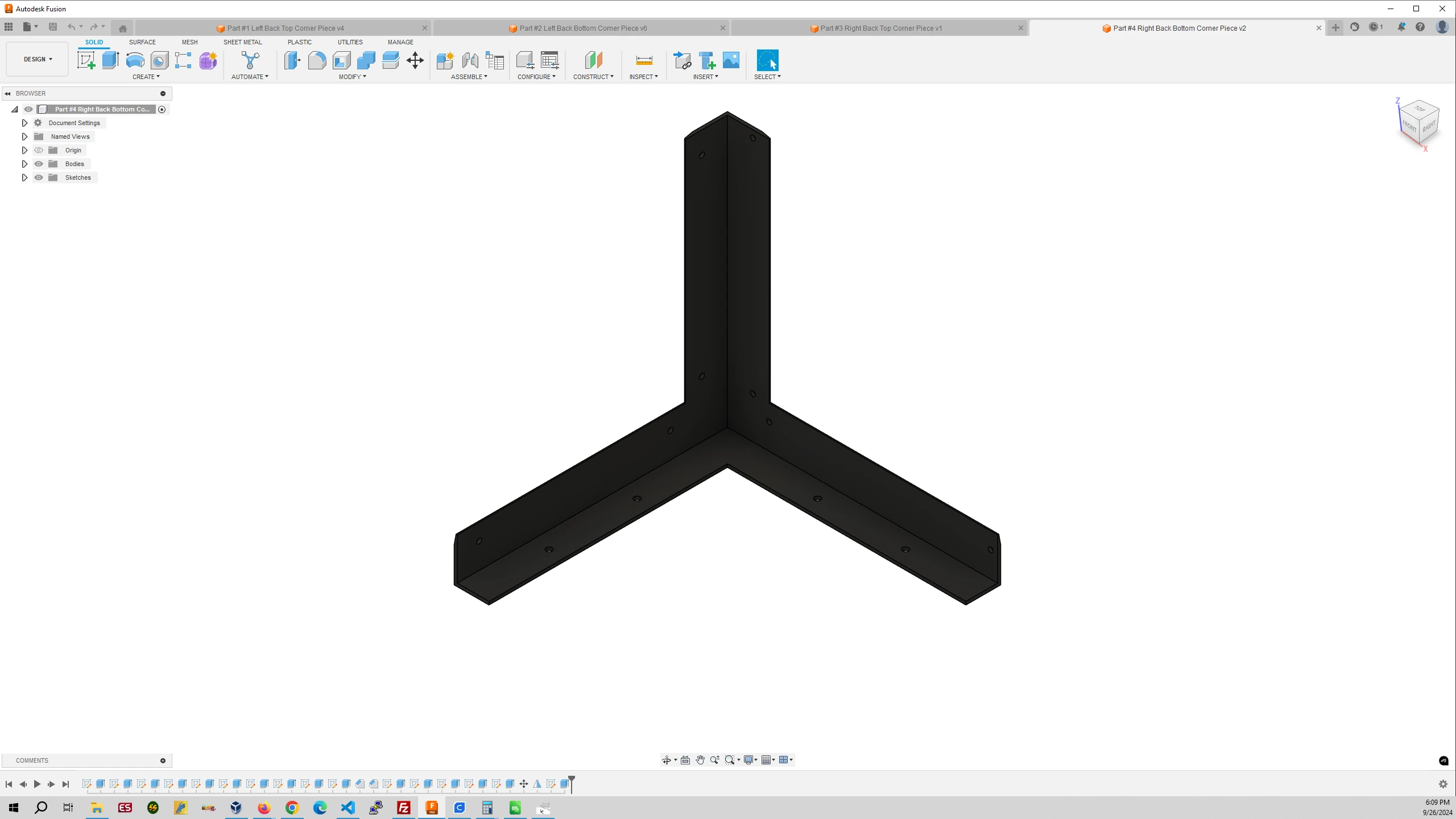Click the Home view icon

(122, 28)
